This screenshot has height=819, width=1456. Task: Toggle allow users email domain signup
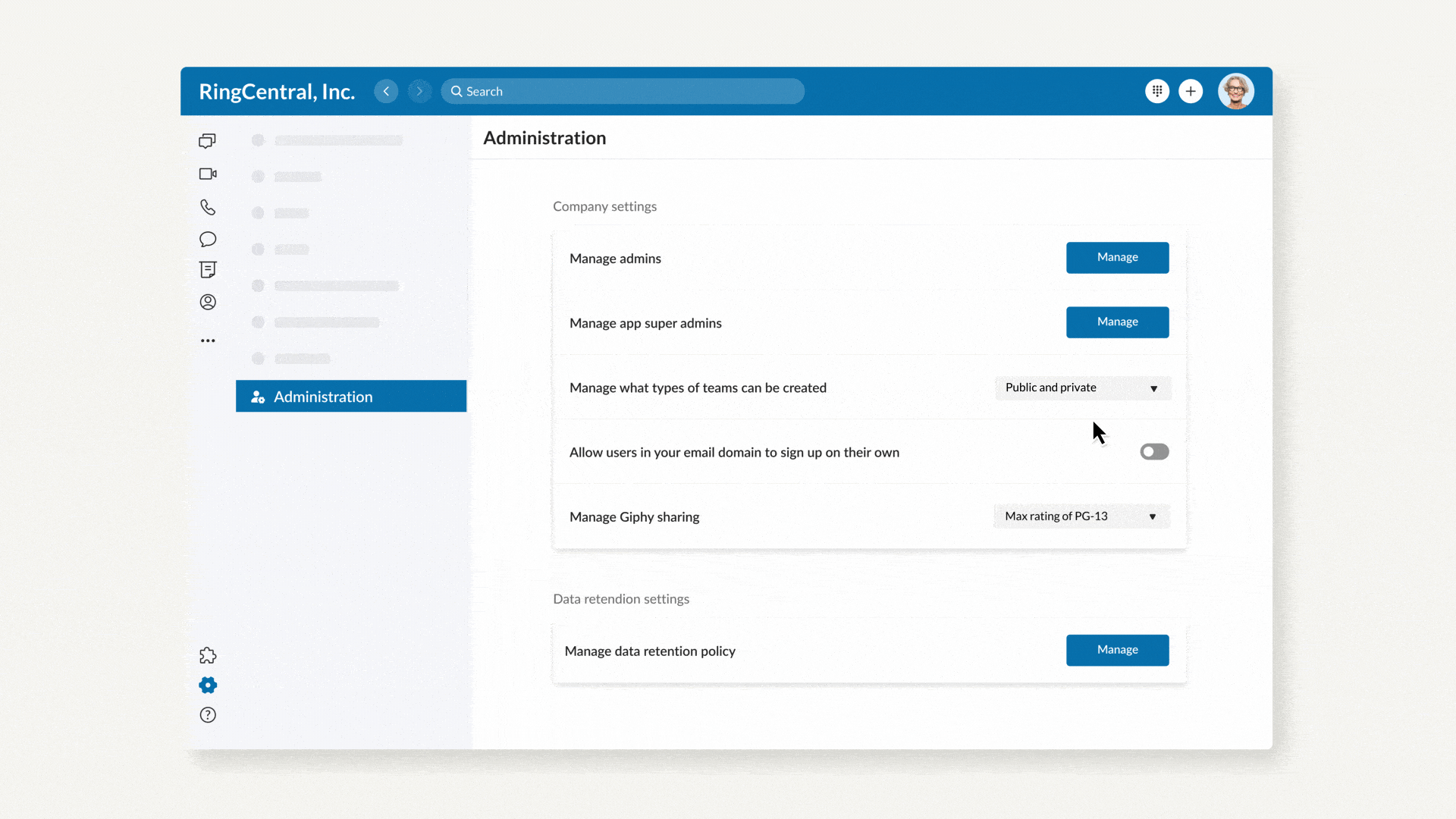coord(1153,452)
